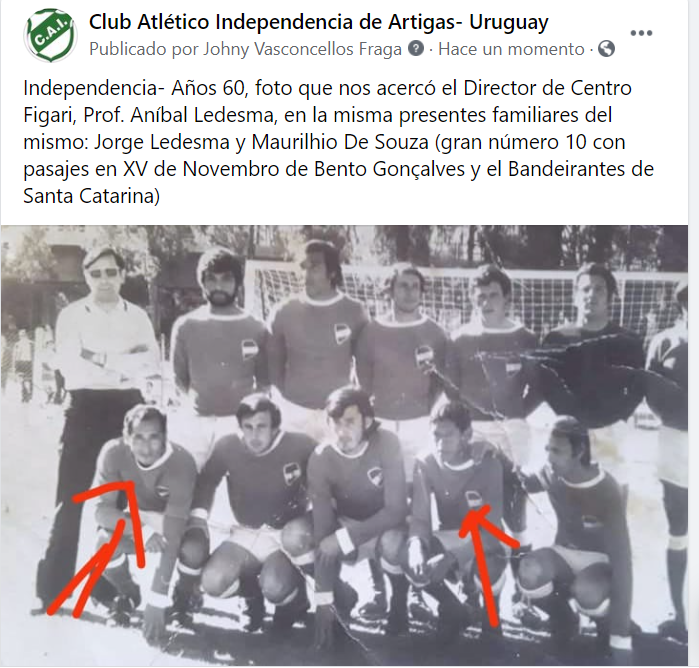Image resolution: width=699 pixels, height=668 pixels.
Task: Open the three-dot post options menu
Action: point(641,33)
